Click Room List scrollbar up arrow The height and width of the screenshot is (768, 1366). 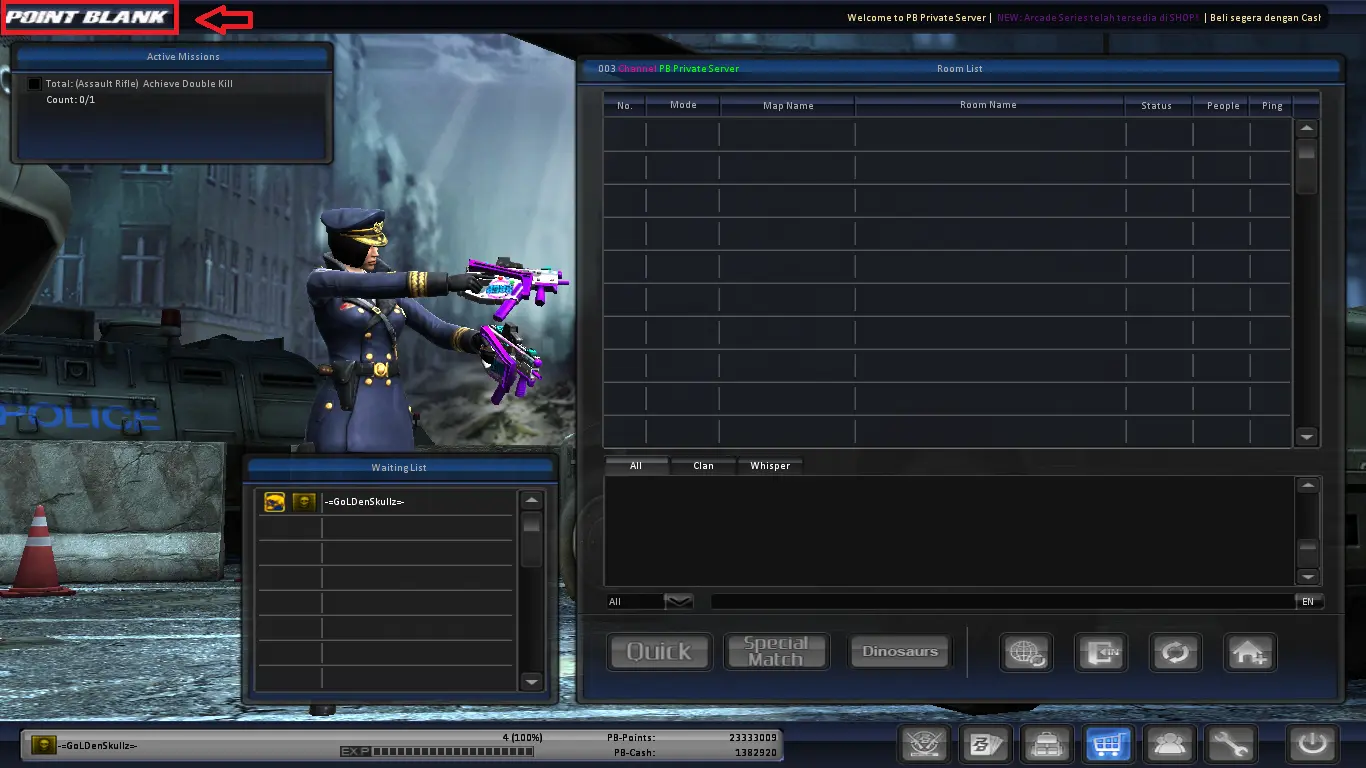tap(1307, 128)
